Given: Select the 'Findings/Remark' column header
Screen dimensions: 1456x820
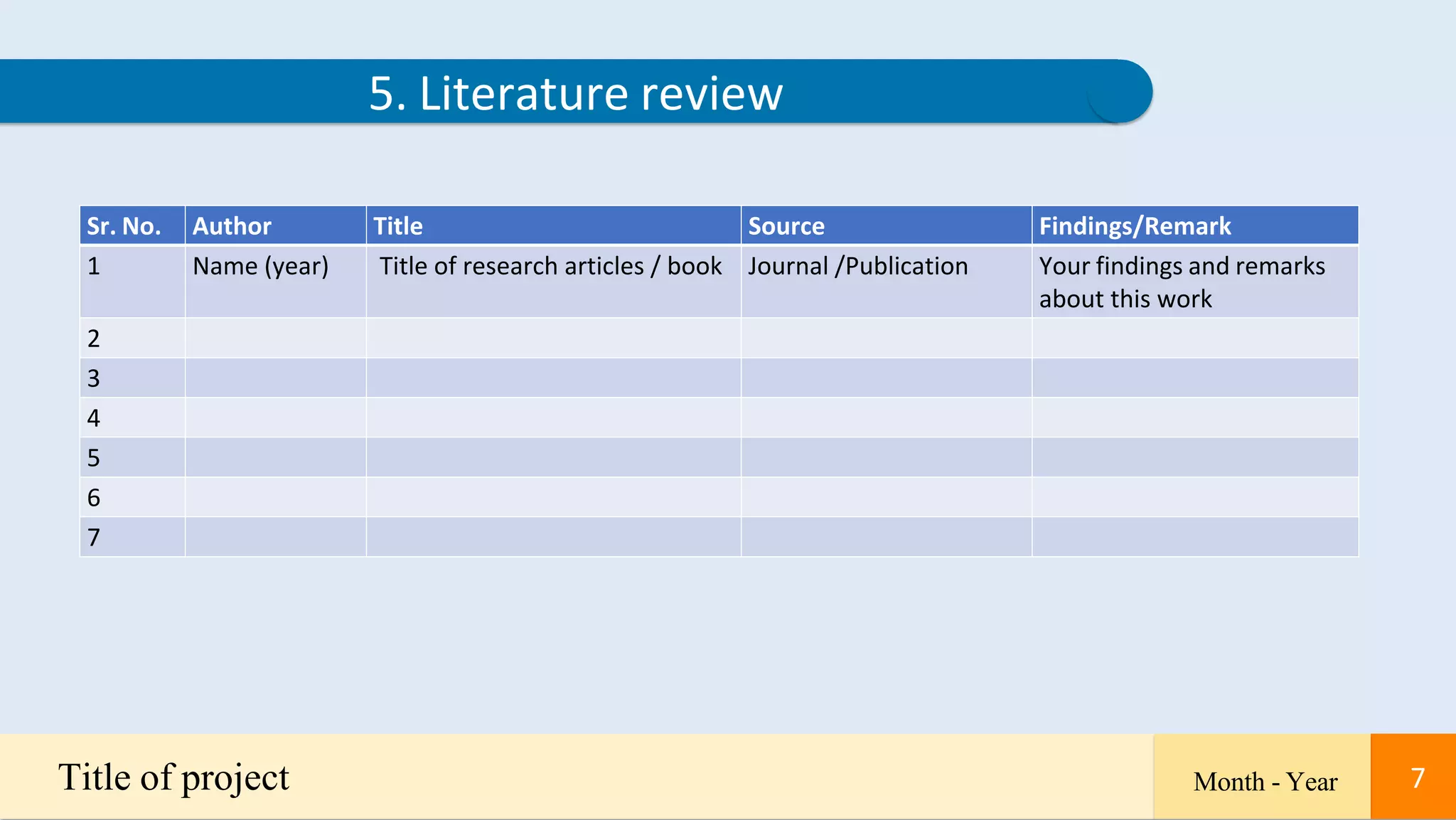Looking at the screenshot, I should (x=1195, y=225).
